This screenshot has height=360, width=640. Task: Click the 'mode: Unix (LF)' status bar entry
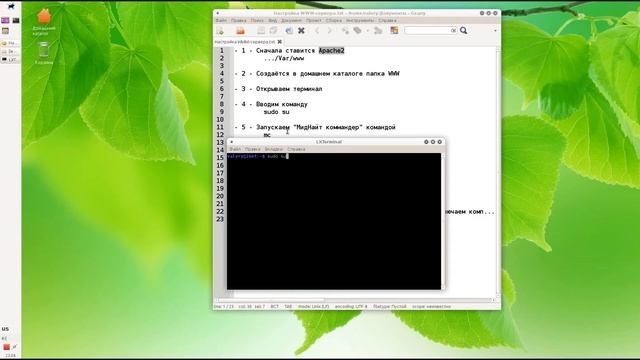[313, 307]
